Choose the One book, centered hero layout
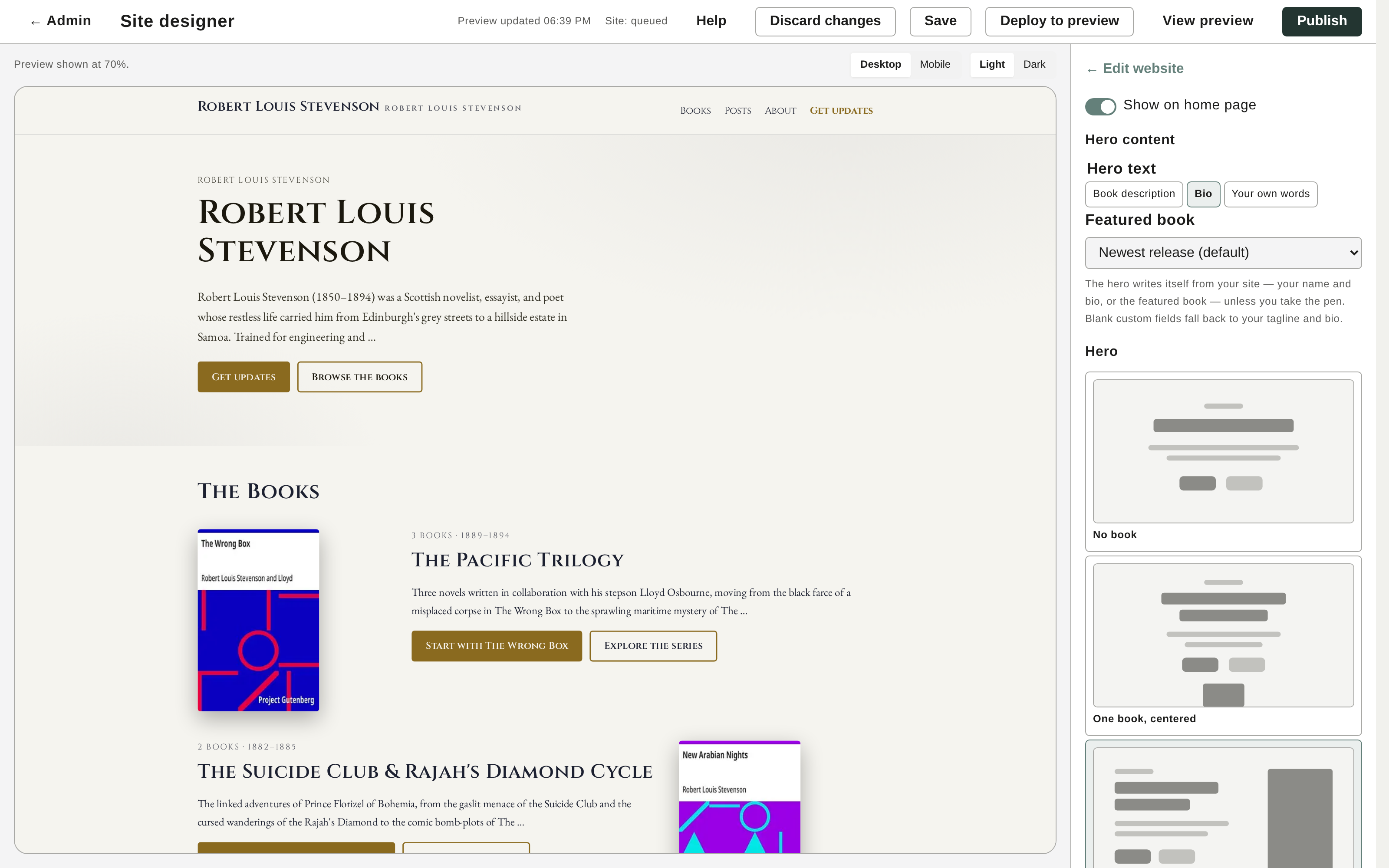This screenshot has height=868, width=1389. [x=1223, y=645]
